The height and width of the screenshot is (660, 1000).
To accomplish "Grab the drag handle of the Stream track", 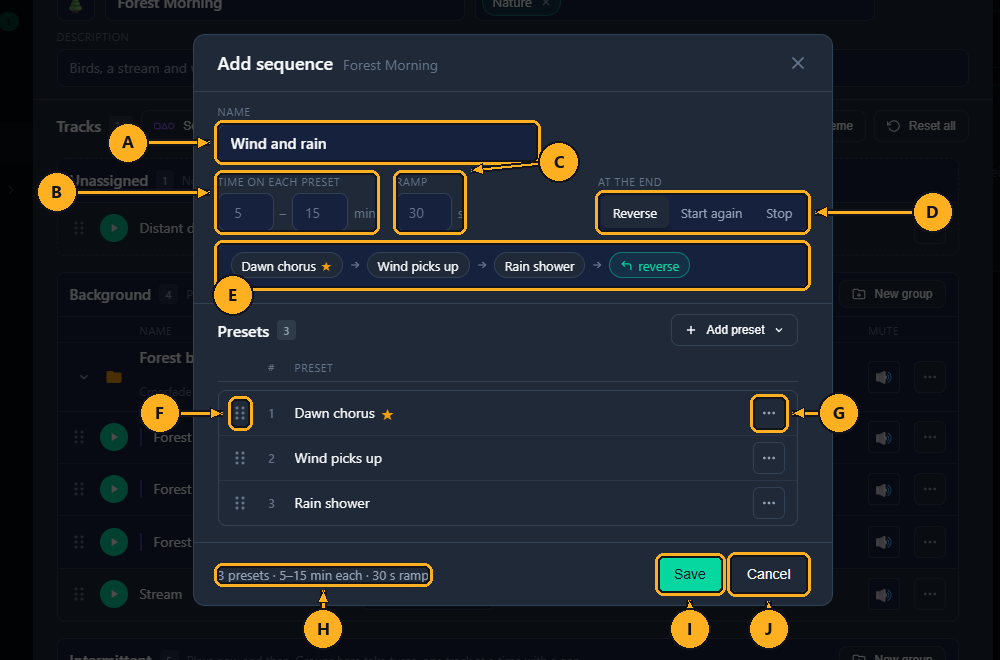I will [79, 594].
